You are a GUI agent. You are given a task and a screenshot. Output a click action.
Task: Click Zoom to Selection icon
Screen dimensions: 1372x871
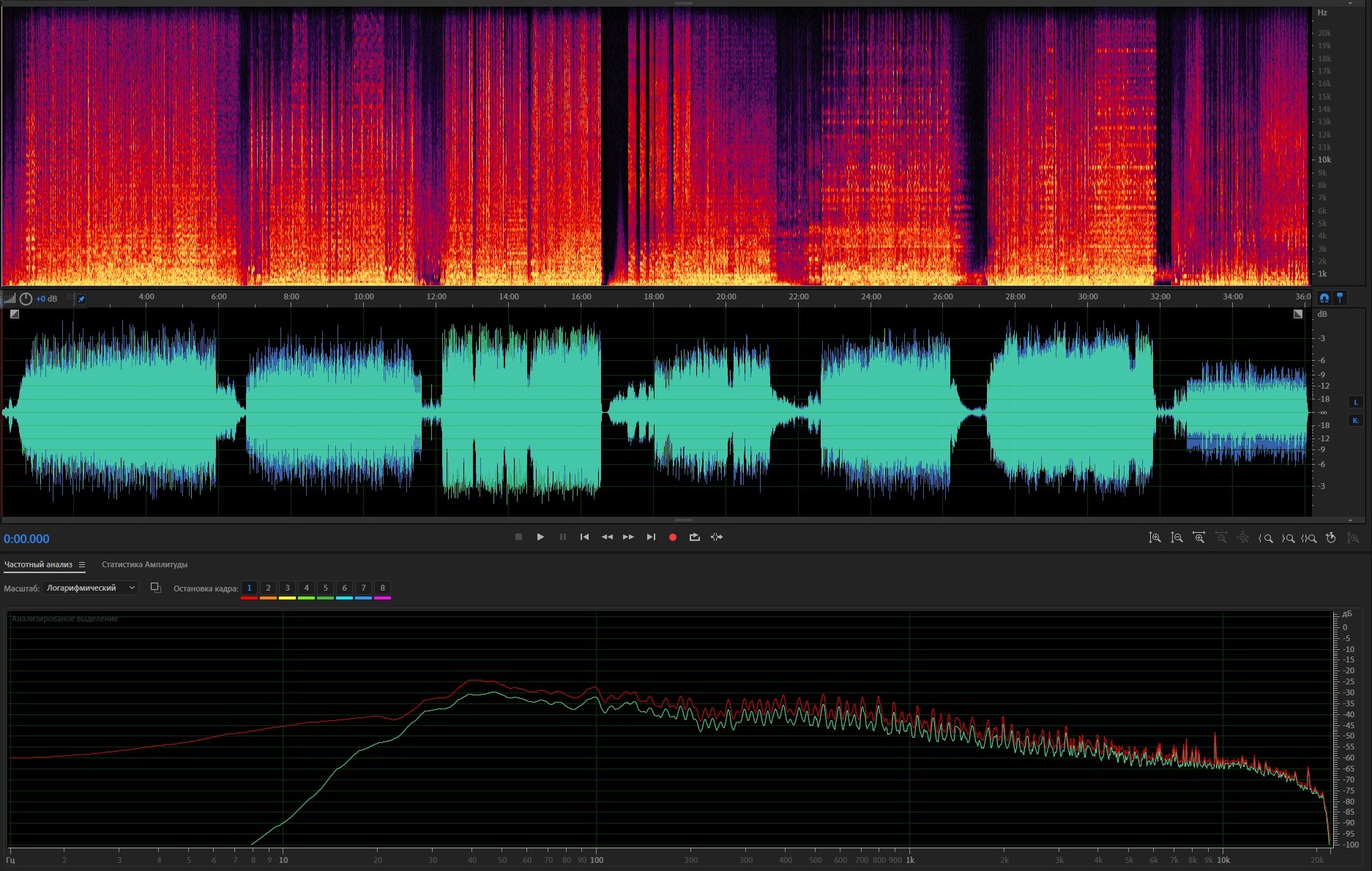click(1309, 538)
